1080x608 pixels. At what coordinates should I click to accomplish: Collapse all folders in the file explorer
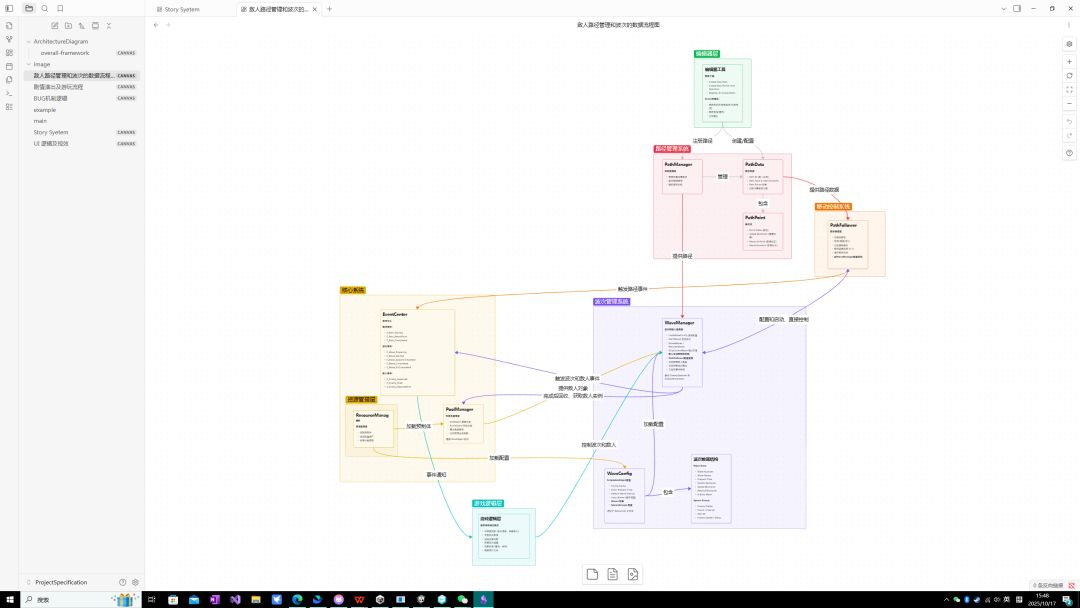tap(109, 25)
